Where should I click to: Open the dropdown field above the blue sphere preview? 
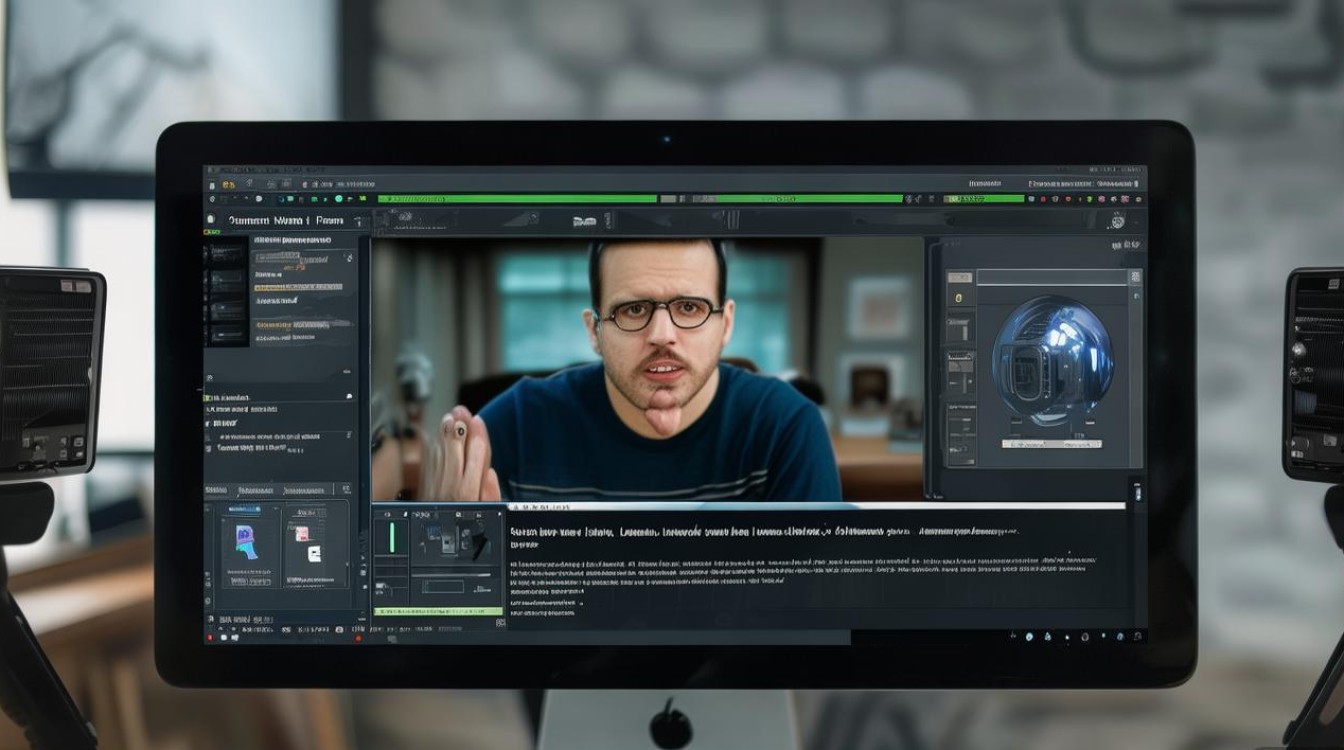(1050, 277)
